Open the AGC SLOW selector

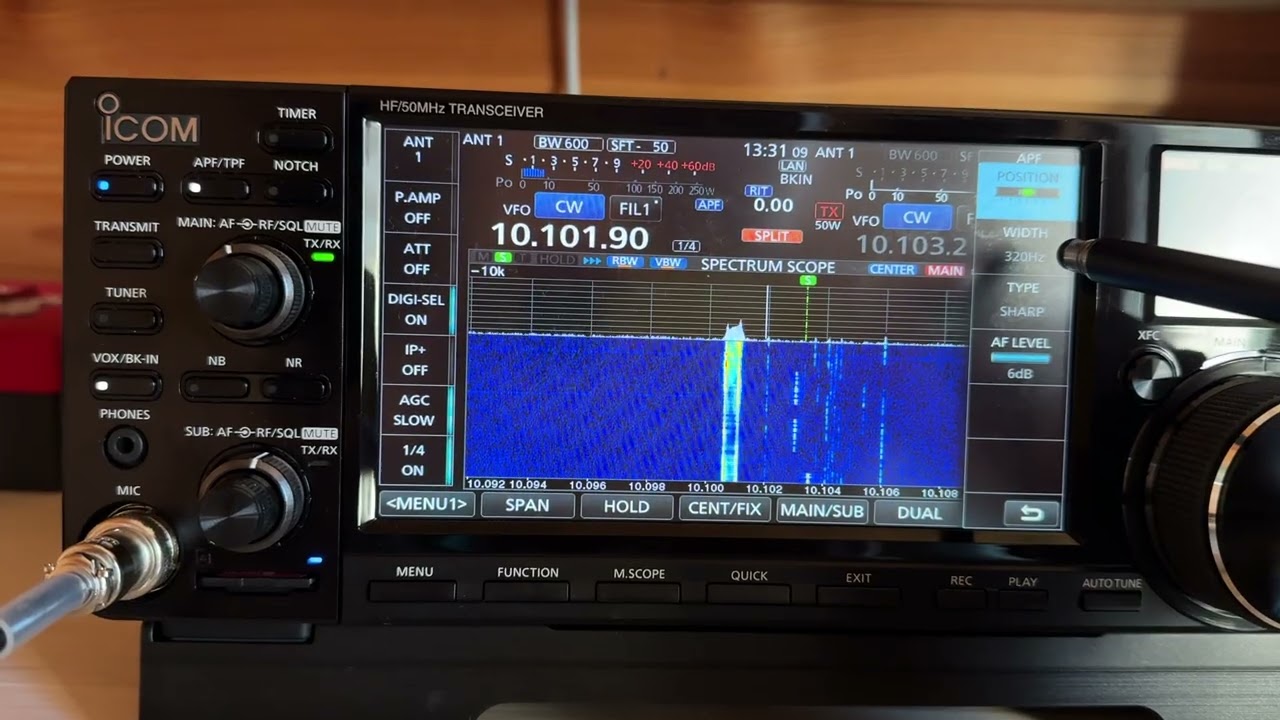pyautogui.click(x=415, y=409)
